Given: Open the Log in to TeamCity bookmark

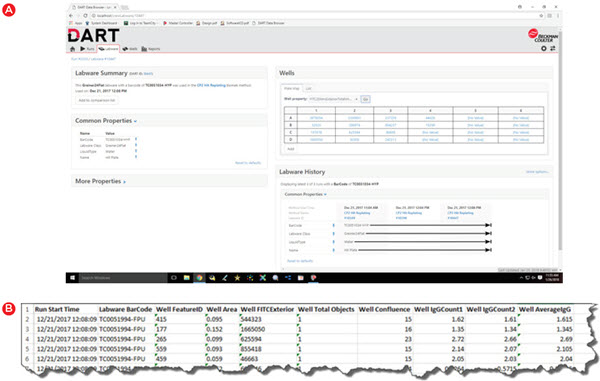Looking at the screenshot, I should (140, 23).
